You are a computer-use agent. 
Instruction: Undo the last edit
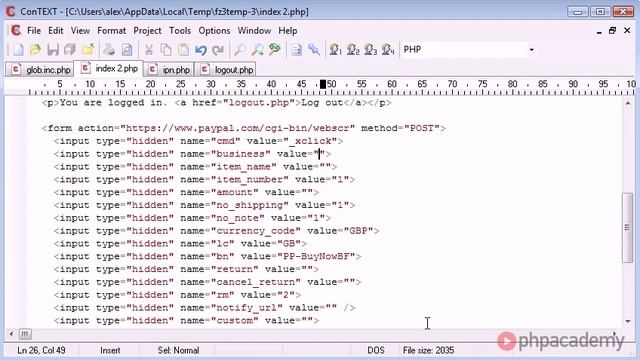[x=200, y=50]
